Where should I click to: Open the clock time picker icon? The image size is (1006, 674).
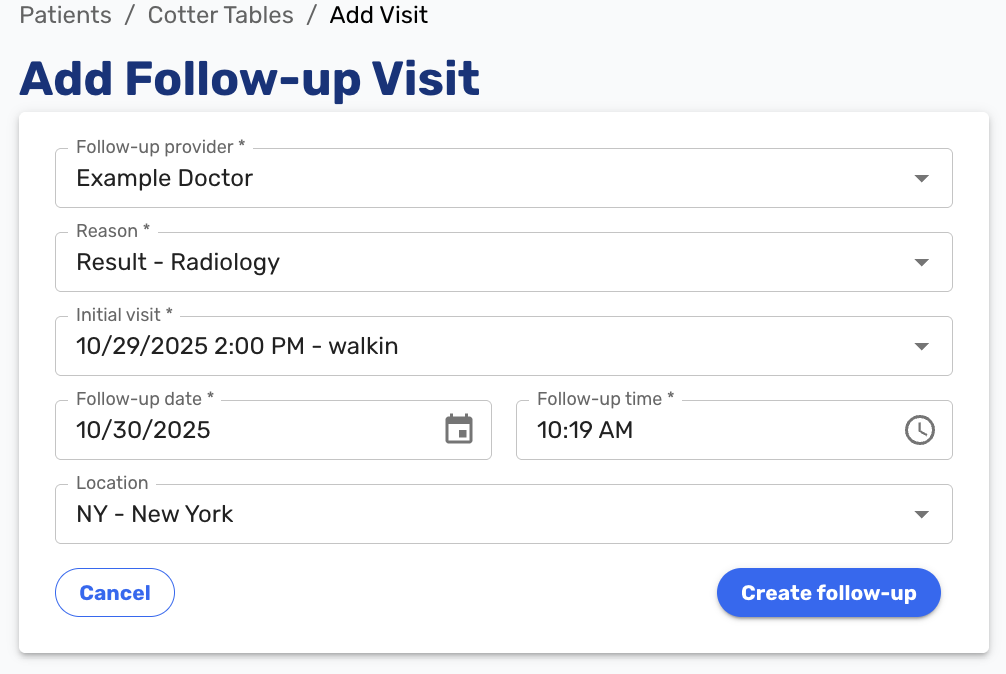pyautogui.click(x=919, y=430)
